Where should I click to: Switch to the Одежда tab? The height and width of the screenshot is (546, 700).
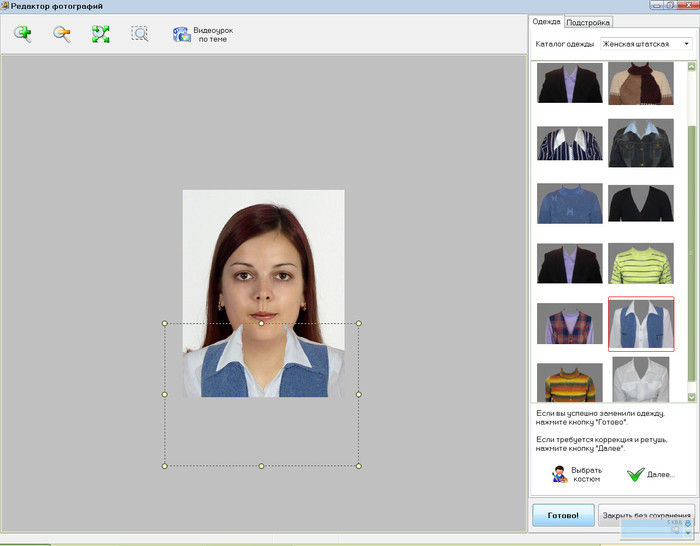click(x=547, y=22)
